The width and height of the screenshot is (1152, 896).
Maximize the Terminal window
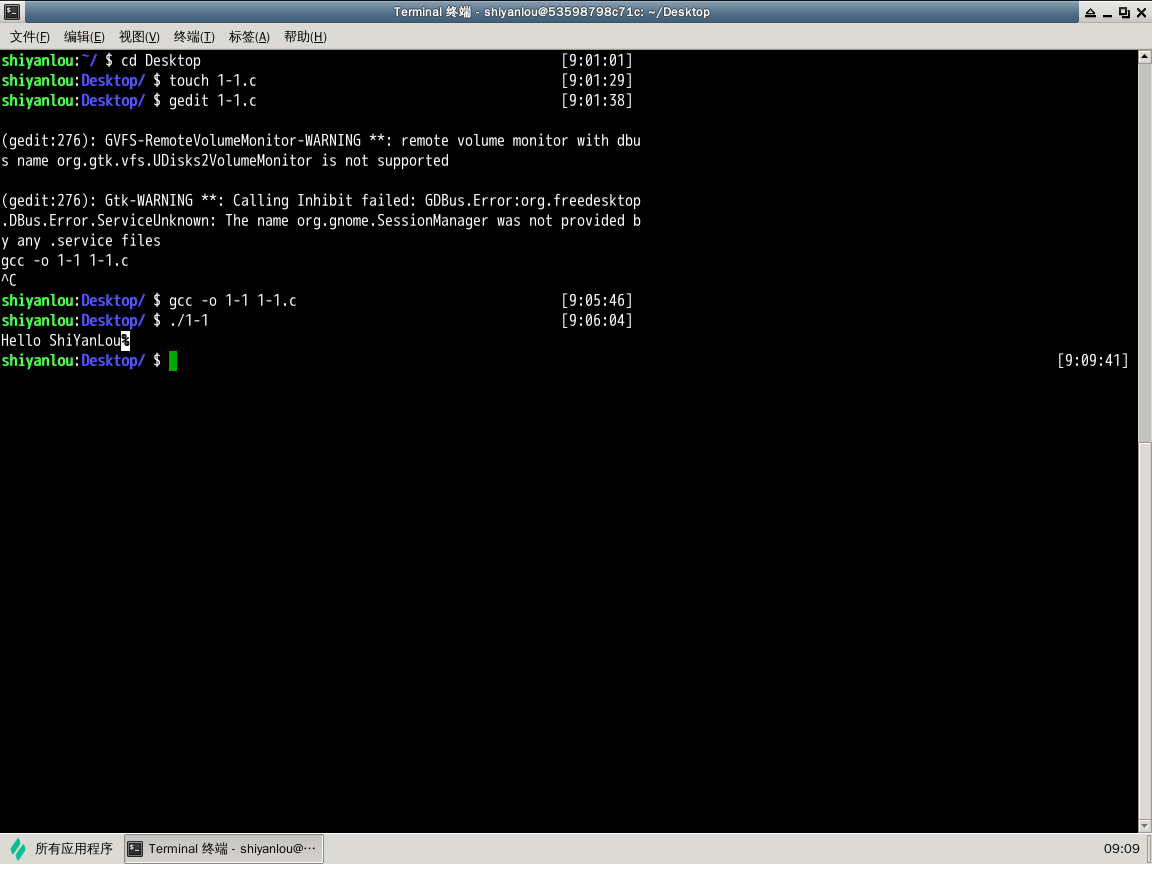pos(1124,12)
